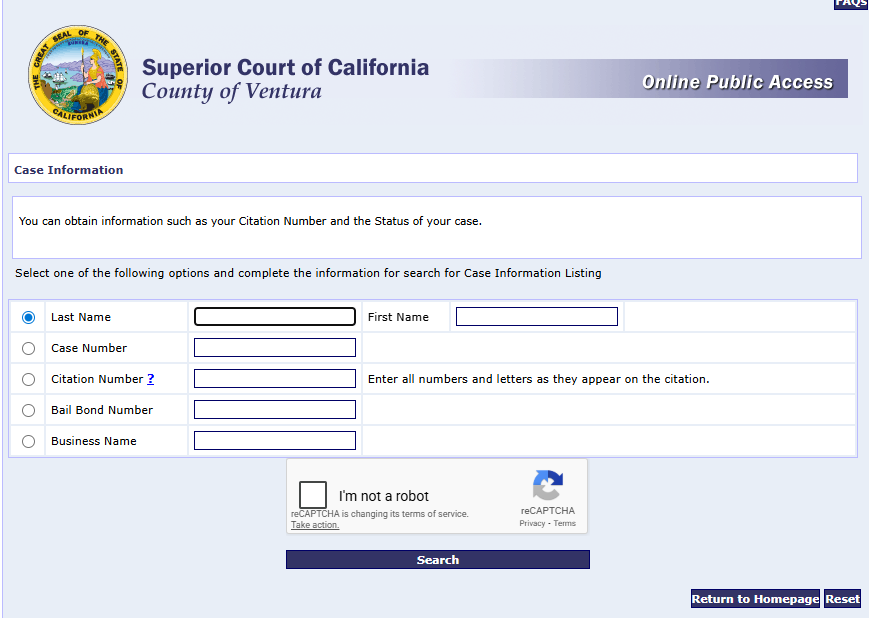Click the Citation Number input field
869x618 pixels.
pos(275,379)
